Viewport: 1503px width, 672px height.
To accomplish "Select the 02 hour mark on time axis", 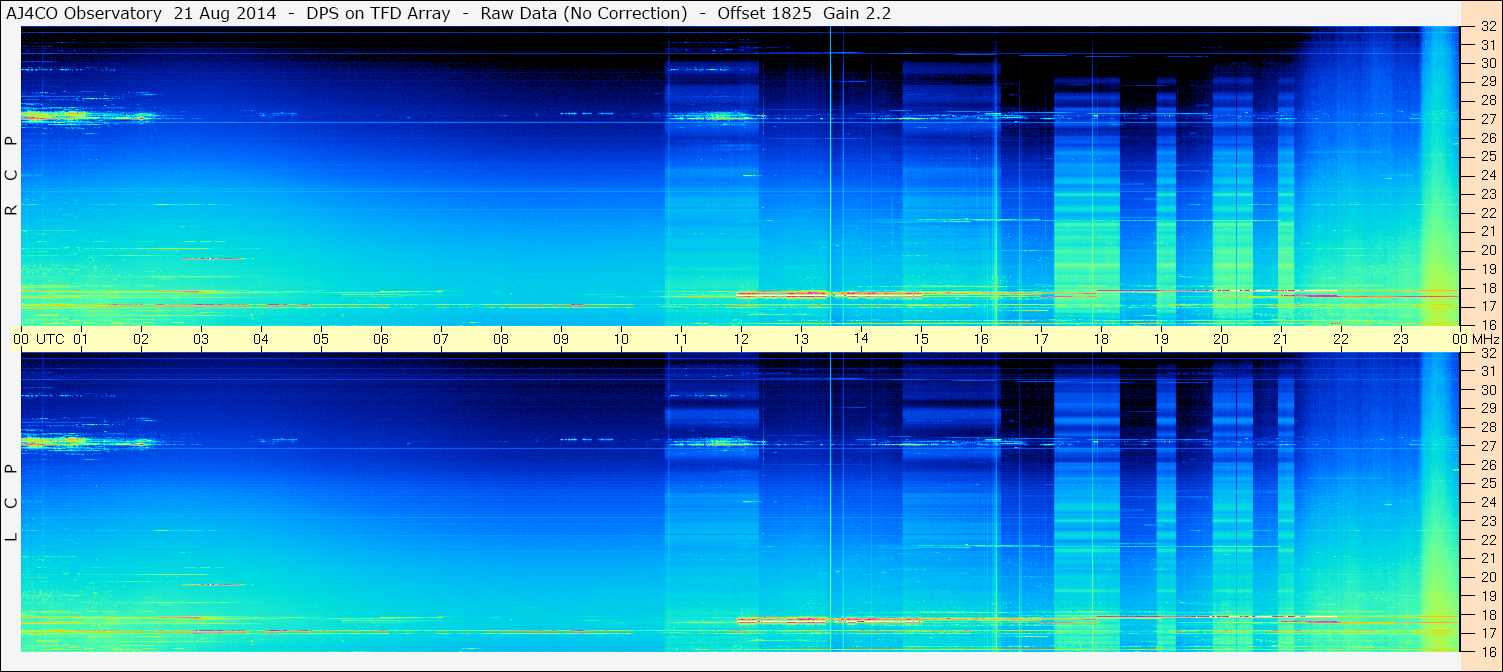I will (x=141, y=340).
